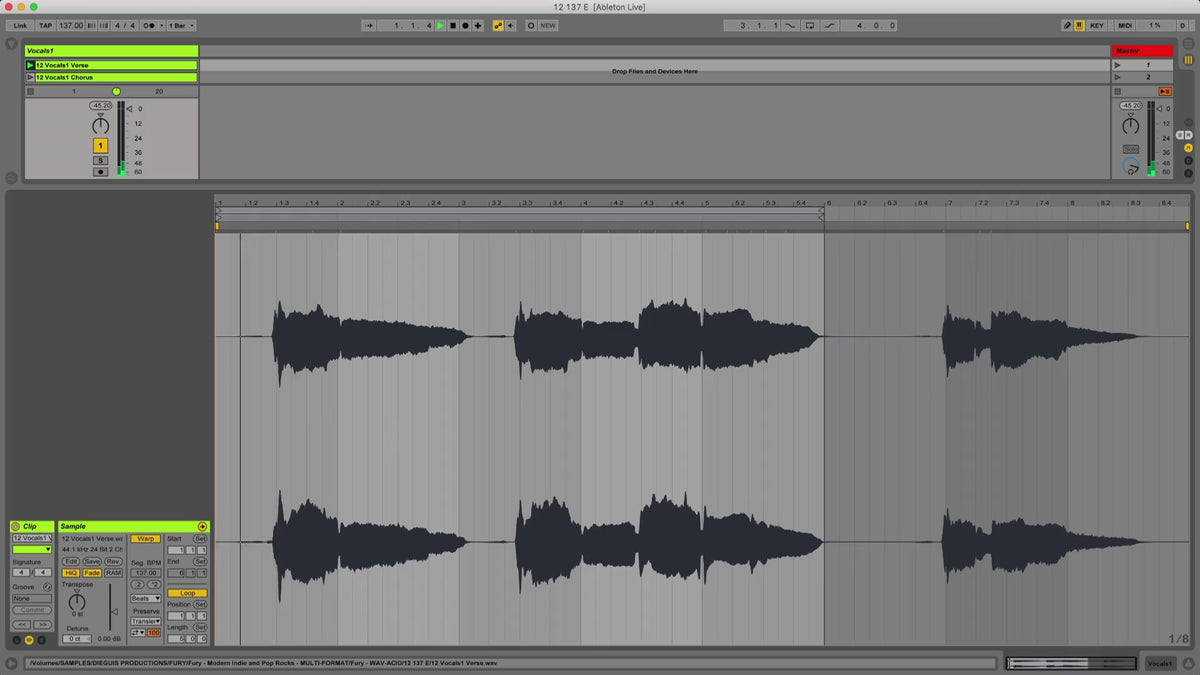Open the Beats warp mode dropdown
Screen dimensions: 1200x675
click(x=145, y=598)
